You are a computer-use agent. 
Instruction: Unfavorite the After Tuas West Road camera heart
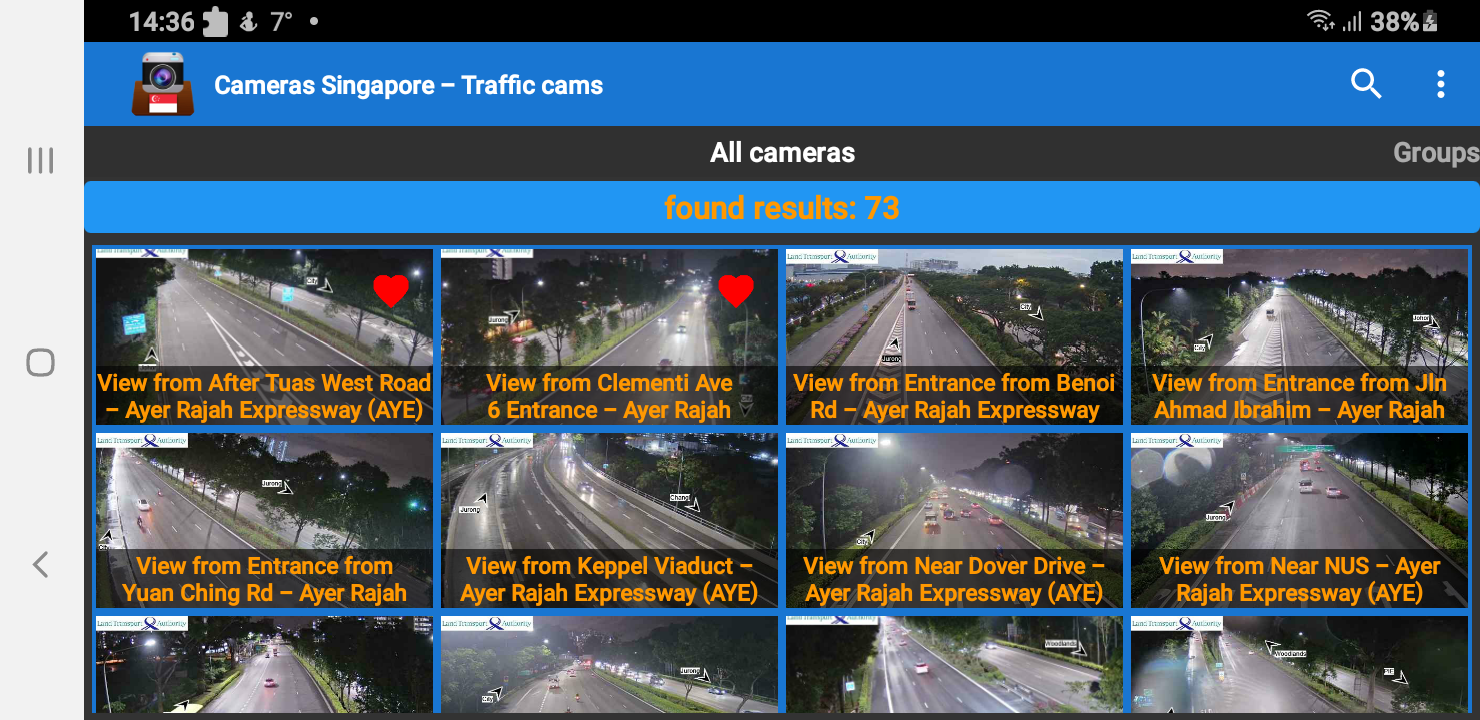pyautogui.click(x=391, y=291)
